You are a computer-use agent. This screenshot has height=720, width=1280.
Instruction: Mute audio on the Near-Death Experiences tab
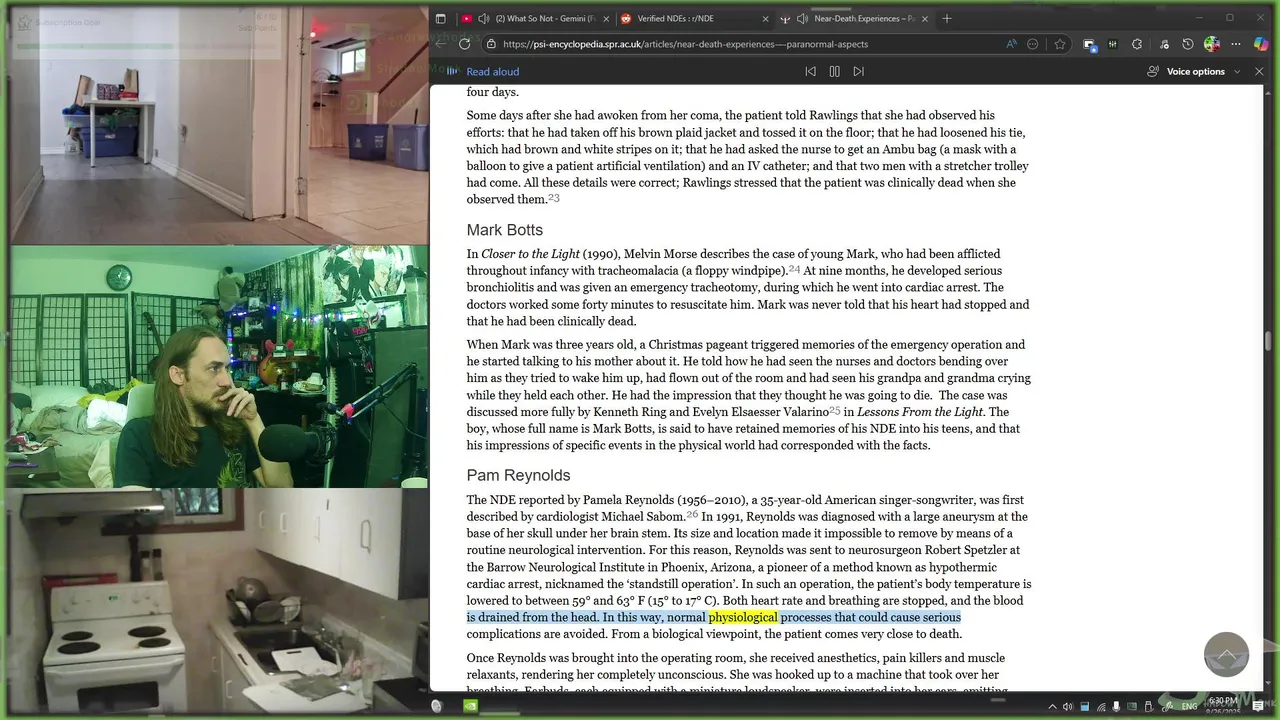802,18
